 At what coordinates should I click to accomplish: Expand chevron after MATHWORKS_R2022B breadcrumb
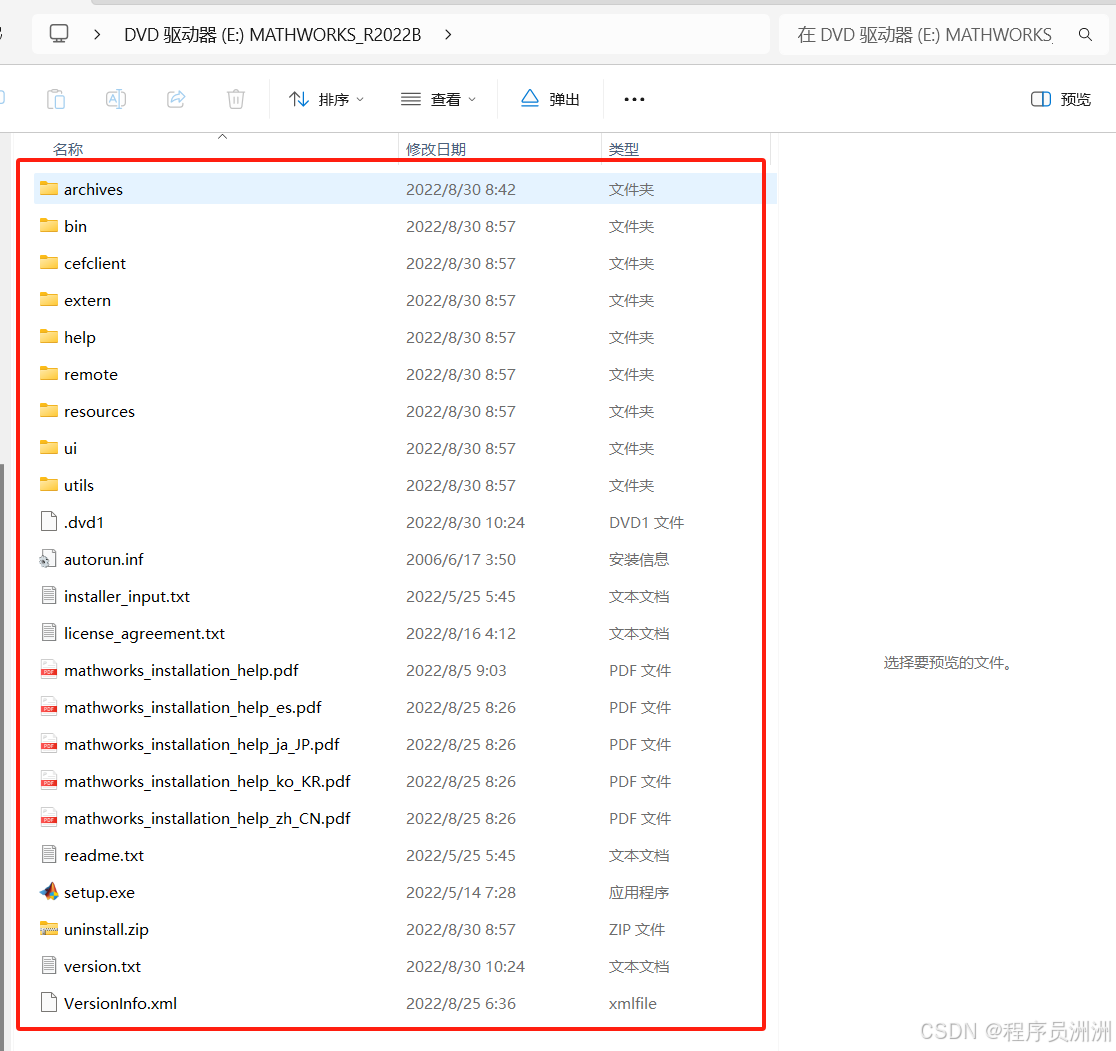[448, 34]
